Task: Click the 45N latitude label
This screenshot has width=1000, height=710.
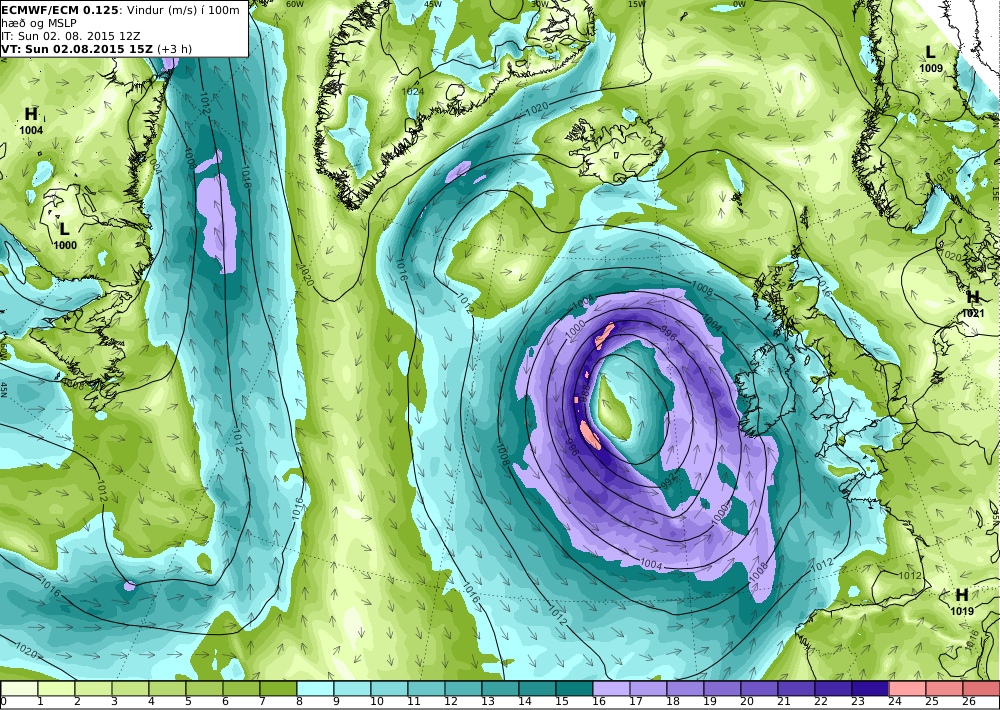Action: click(x=4, y=390)
